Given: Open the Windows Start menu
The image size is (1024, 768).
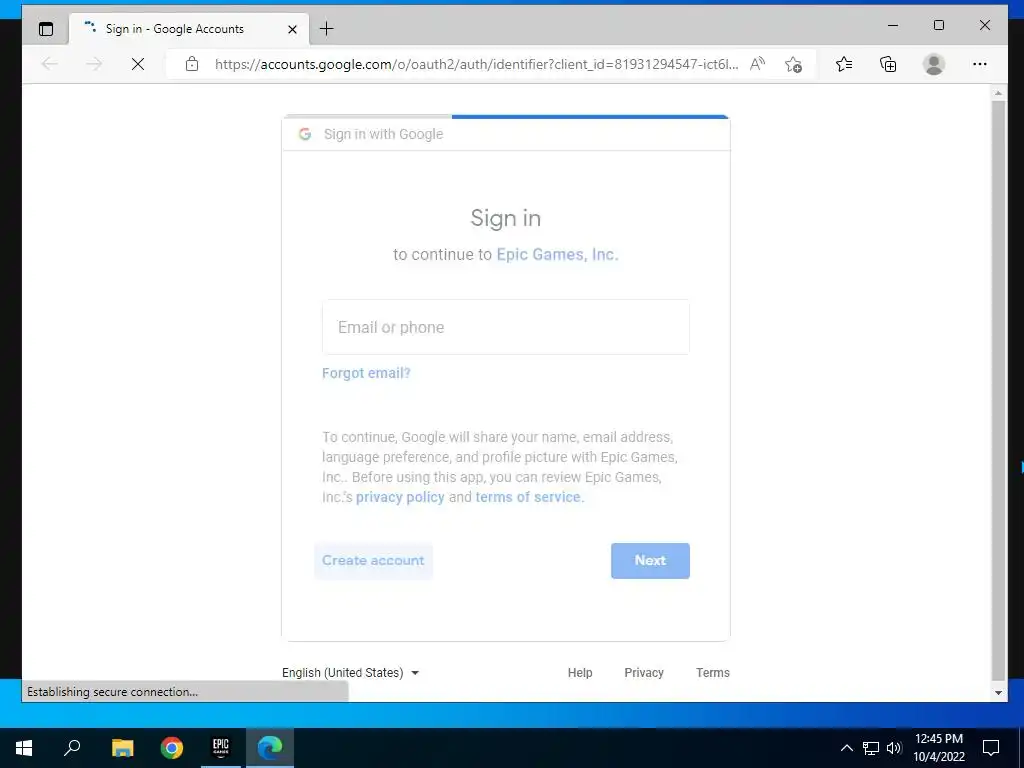Looking at the screenshot, I should (x=24, y=748).
